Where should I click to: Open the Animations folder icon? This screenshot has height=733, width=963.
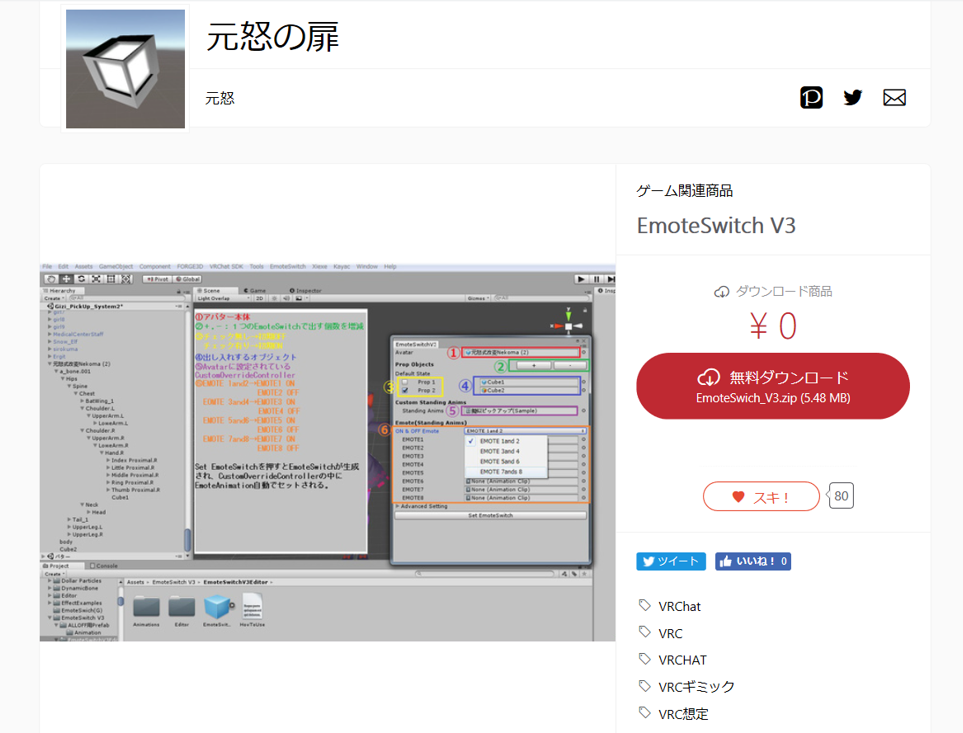(146, 606)
